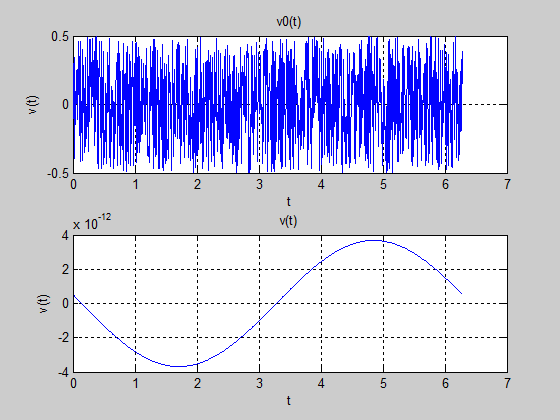Click the "5" x-tick label under bottom plot
The width and height of the screenshot is (560, 420).
(x=383, y=384)
